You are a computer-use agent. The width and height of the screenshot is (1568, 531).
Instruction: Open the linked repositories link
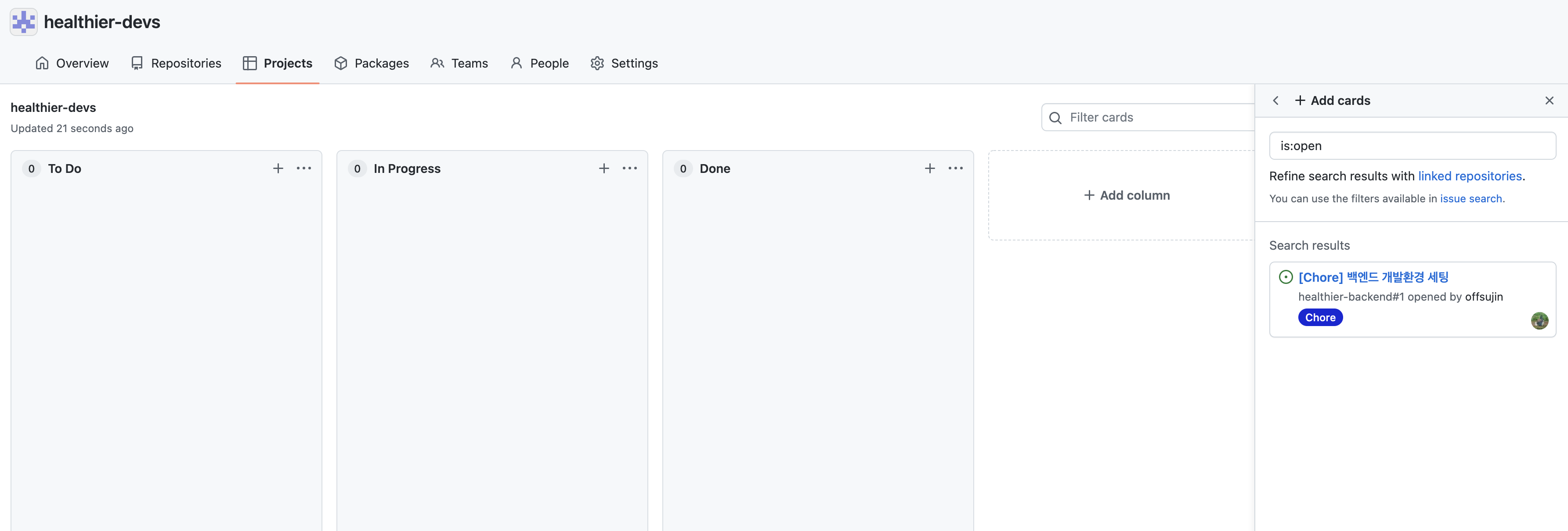[1469, 176]
